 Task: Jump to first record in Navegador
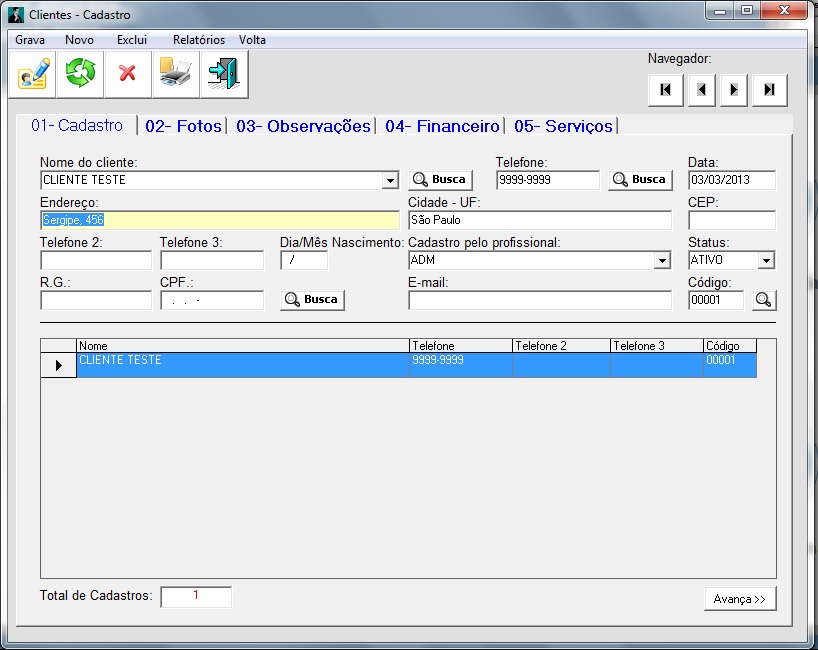click(x=665, y=90)
